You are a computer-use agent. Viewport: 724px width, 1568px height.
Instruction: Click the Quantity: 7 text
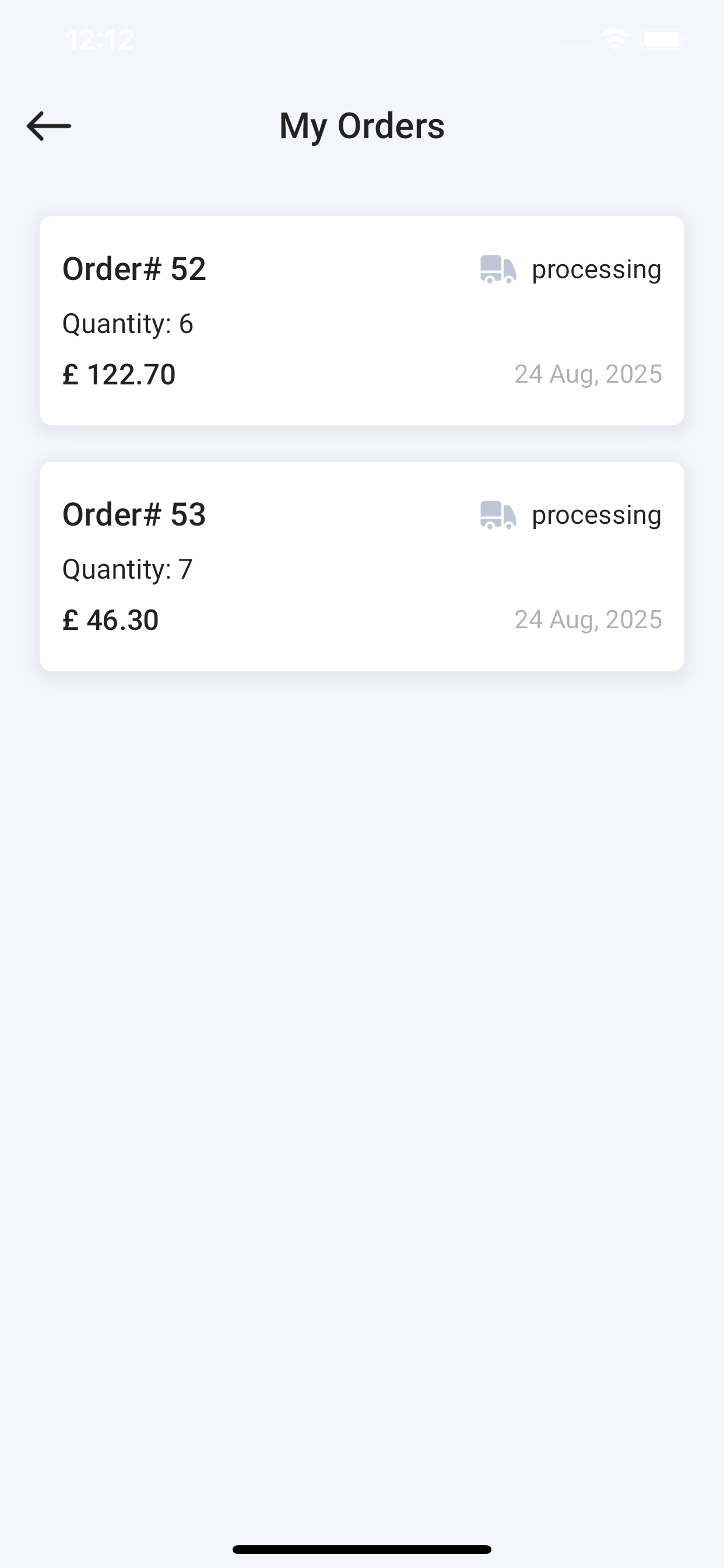(x=128, y=570)
